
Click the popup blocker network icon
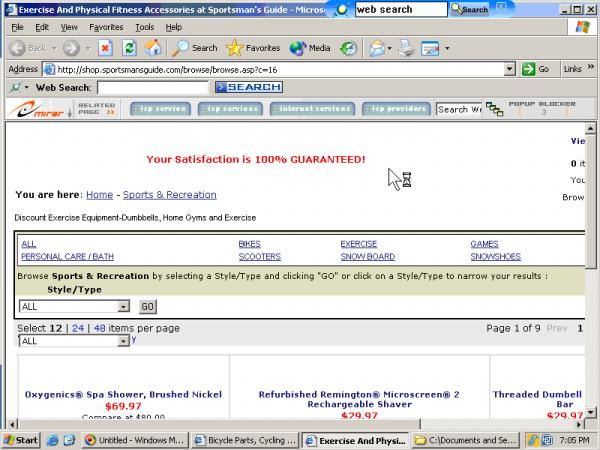(494, 109)
